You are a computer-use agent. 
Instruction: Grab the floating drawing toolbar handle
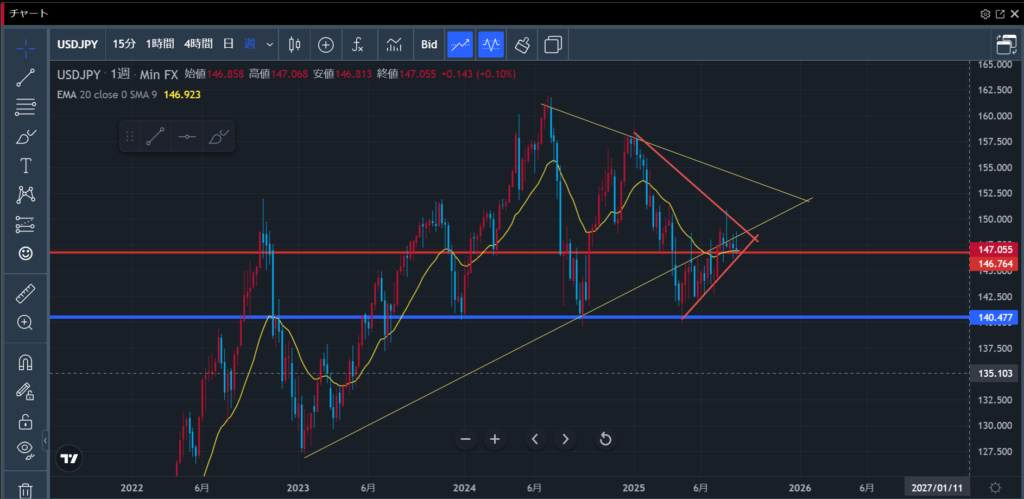(130, 137)
